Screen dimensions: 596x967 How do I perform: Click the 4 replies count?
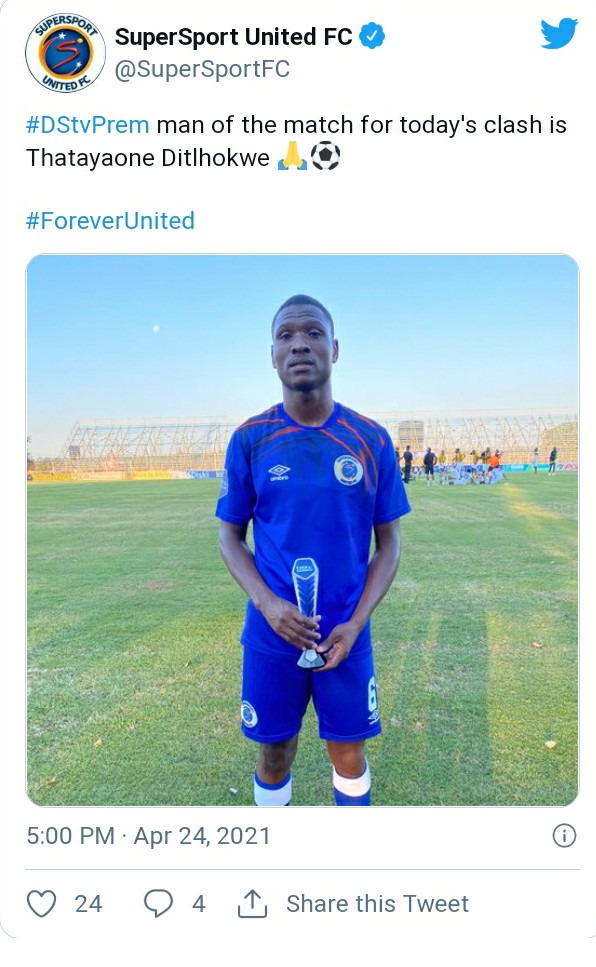coord(199,904)
